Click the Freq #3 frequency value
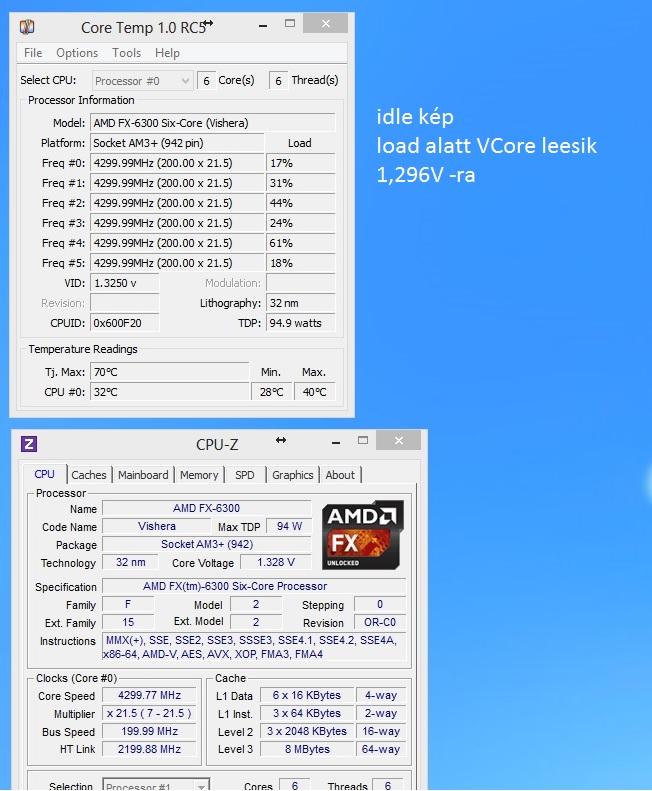 [177, 223]
